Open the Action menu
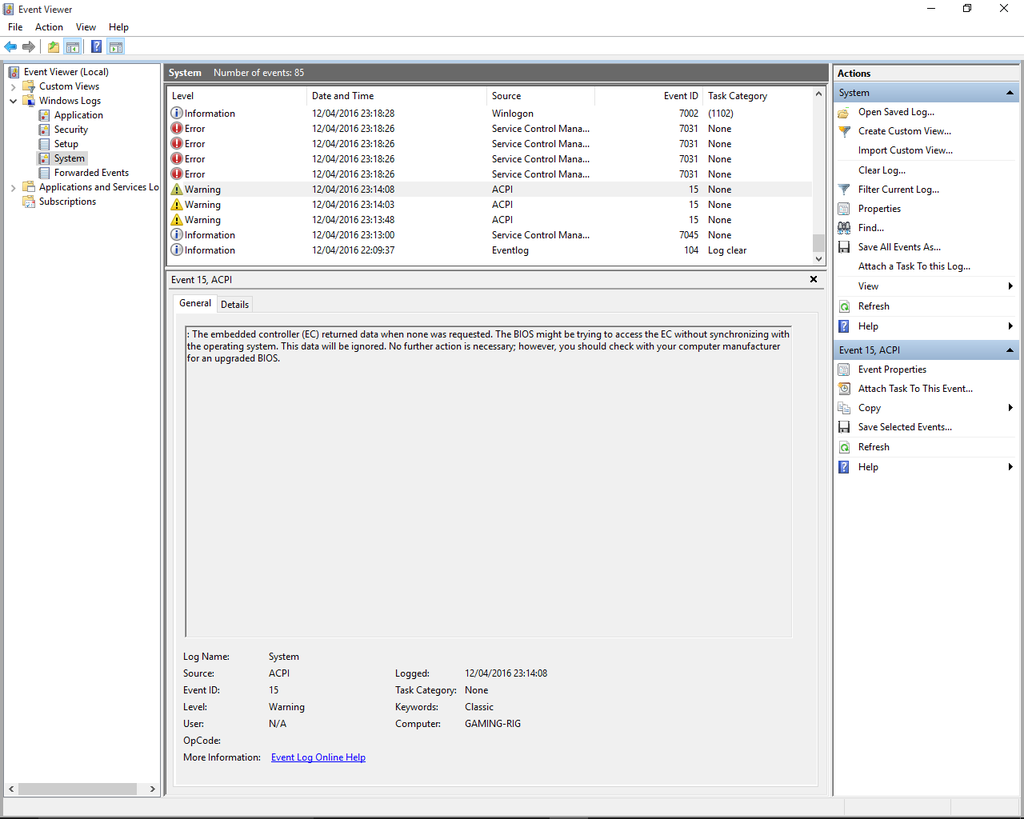This screenshot has width=1024, height=819. click(x=49, y=27)
